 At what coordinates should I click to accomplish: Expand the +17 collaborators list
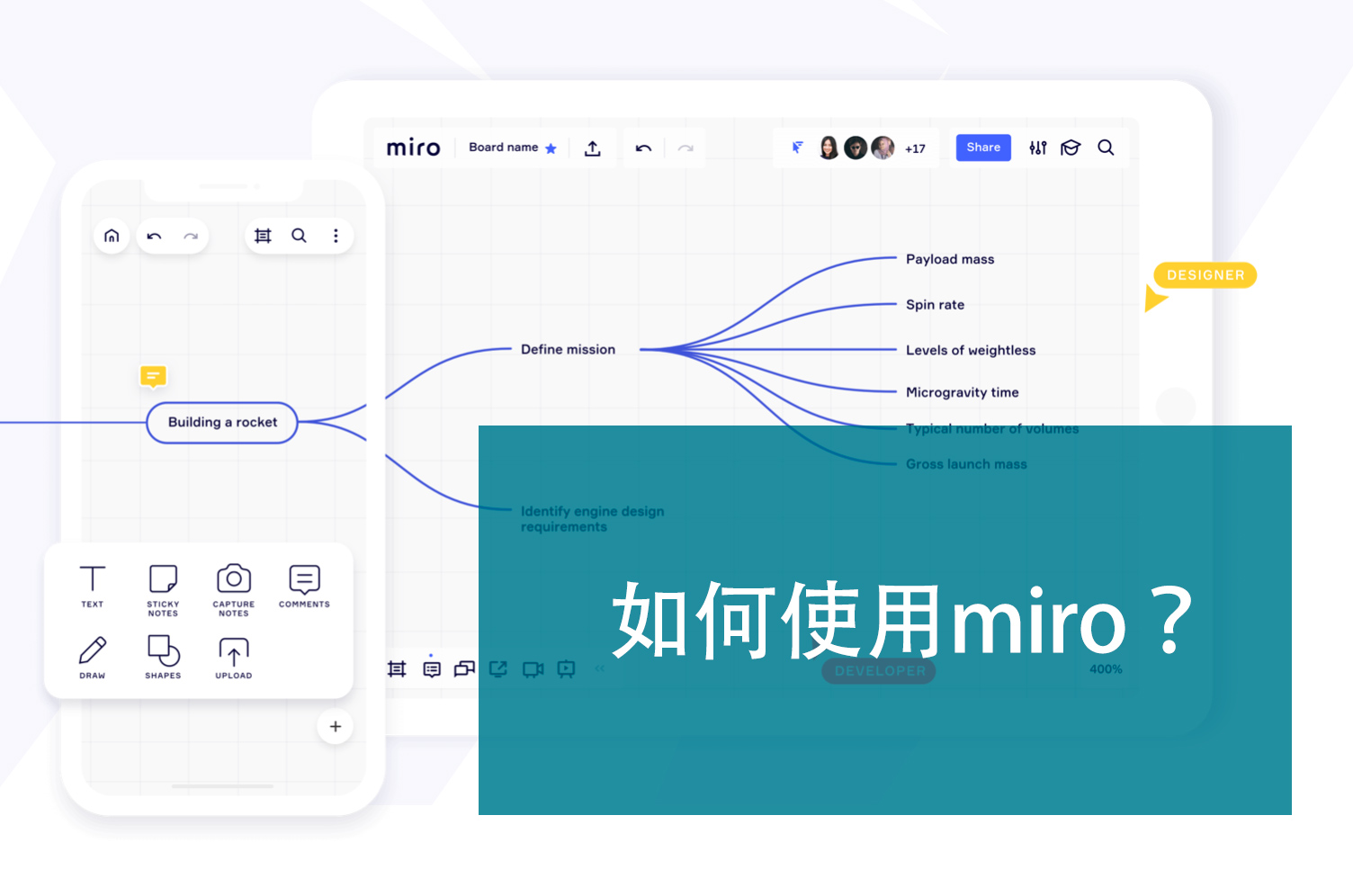(915, 149)
